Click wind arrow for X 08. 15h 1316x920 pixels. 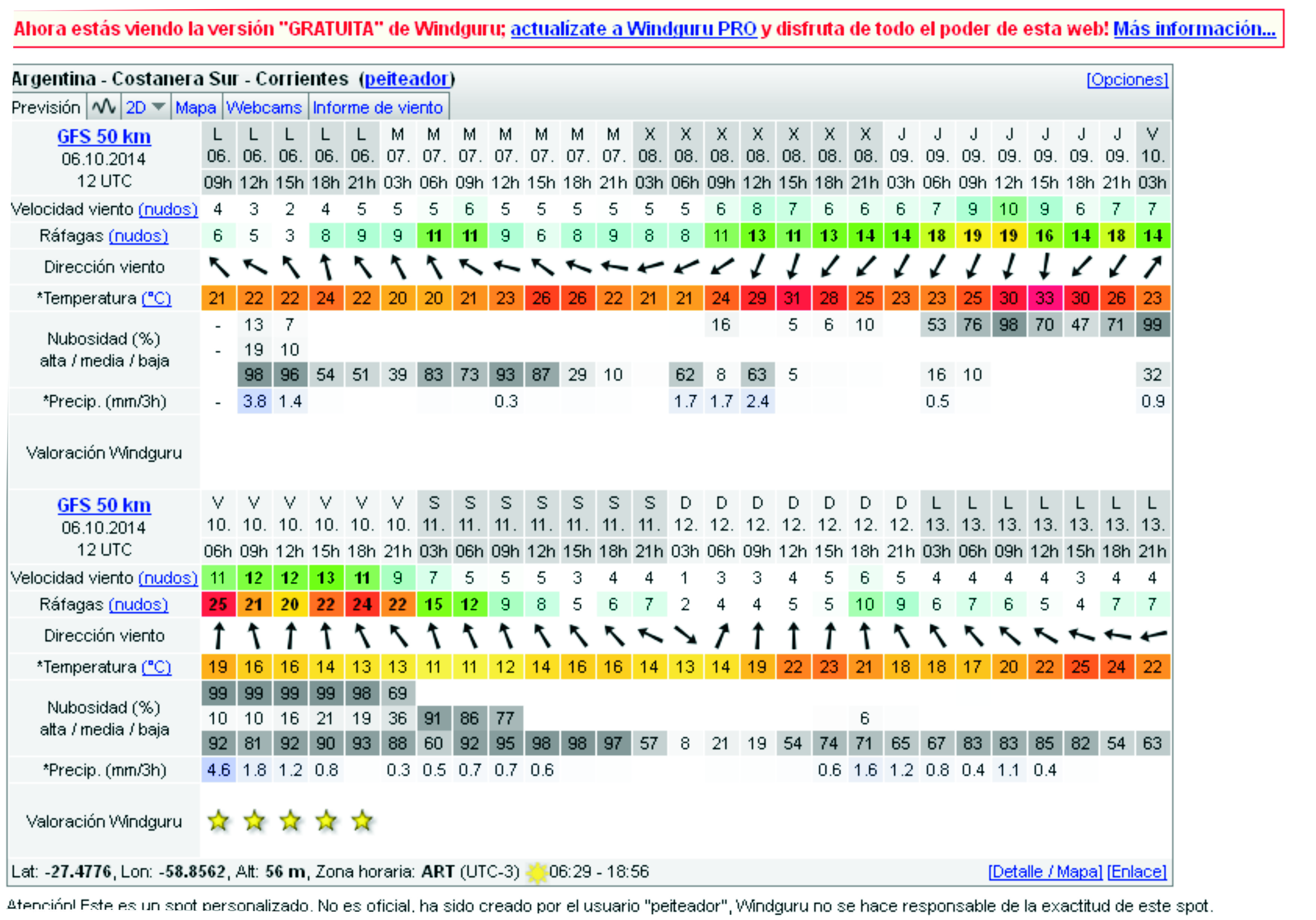pos(794,267)
